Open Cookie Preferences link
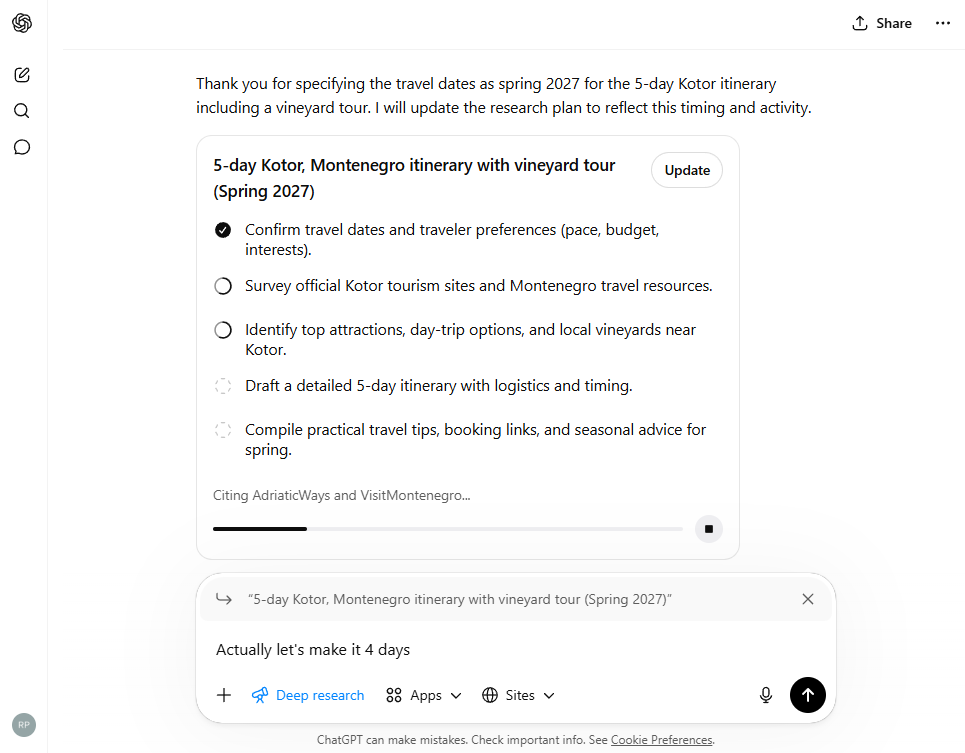 (x=661, y=740)
